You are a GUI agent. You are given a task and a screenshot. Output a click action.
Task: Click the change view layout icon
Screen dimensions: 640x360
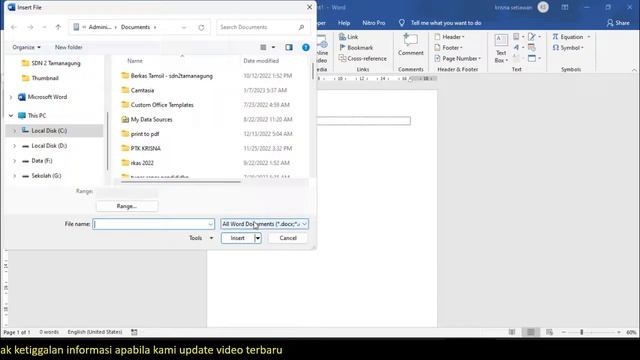click(263, 47)
